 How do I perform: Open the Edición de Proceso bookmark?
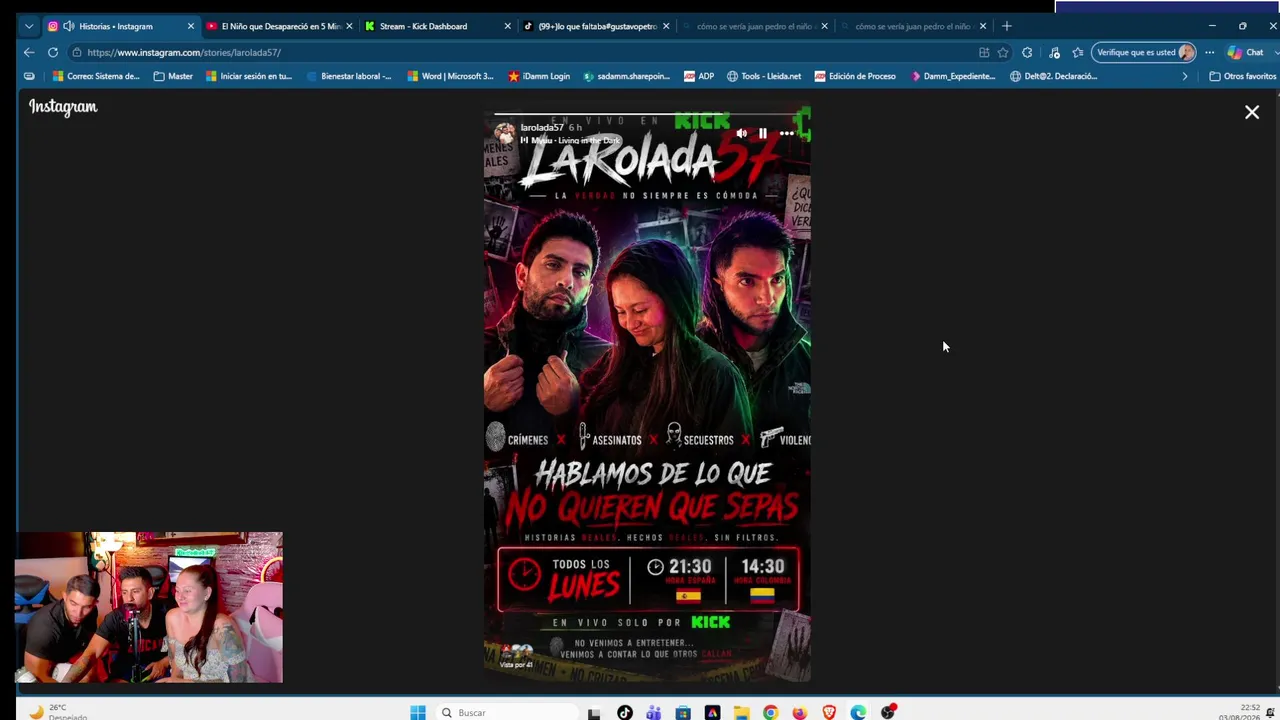(x=855, y=76)
